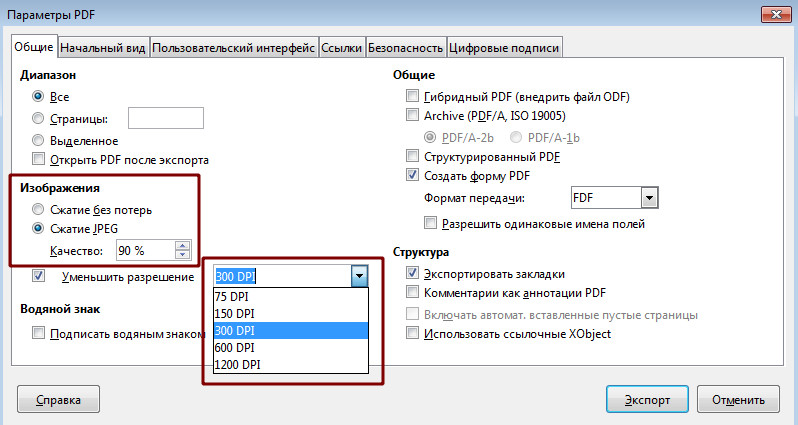Expand the resolution DPI dropdown arrow
Viewport: 798px width, 425px height.
pyautogui.click(x=360, y=276)
